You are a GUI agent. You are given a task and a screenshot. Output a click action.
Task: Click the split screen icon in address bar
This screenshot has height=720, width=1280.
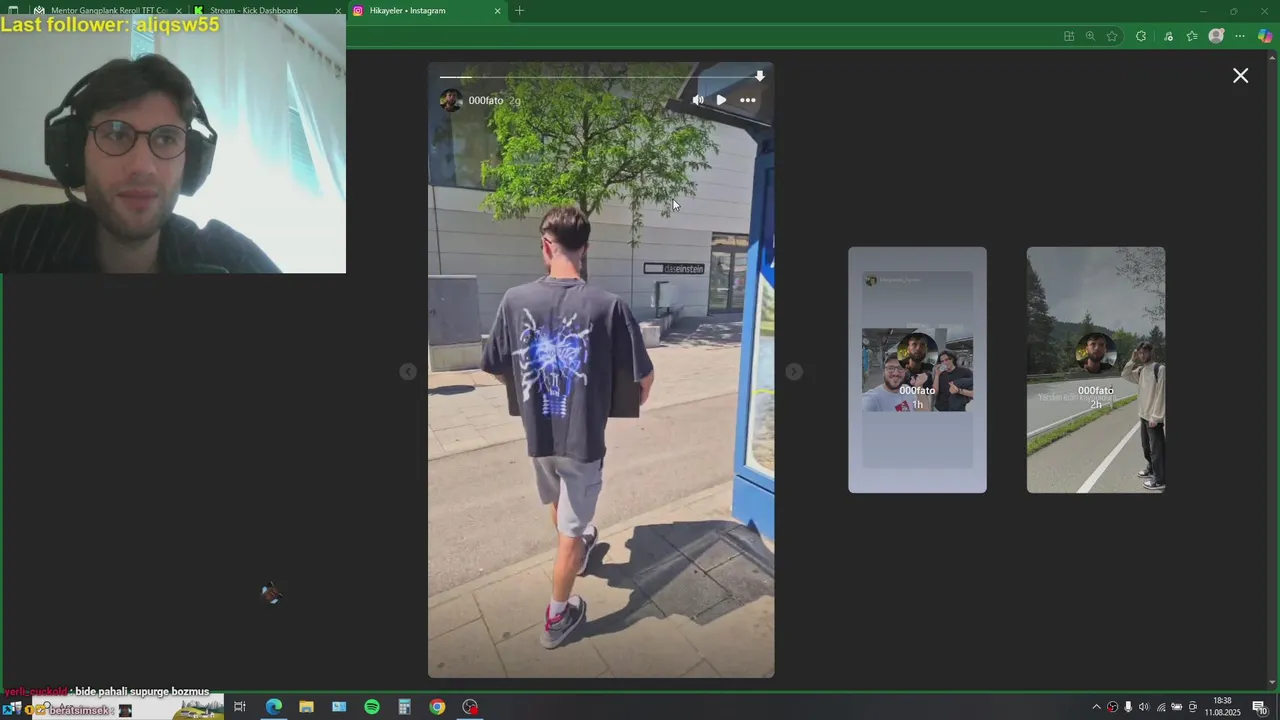click(x=1069, y=36)
